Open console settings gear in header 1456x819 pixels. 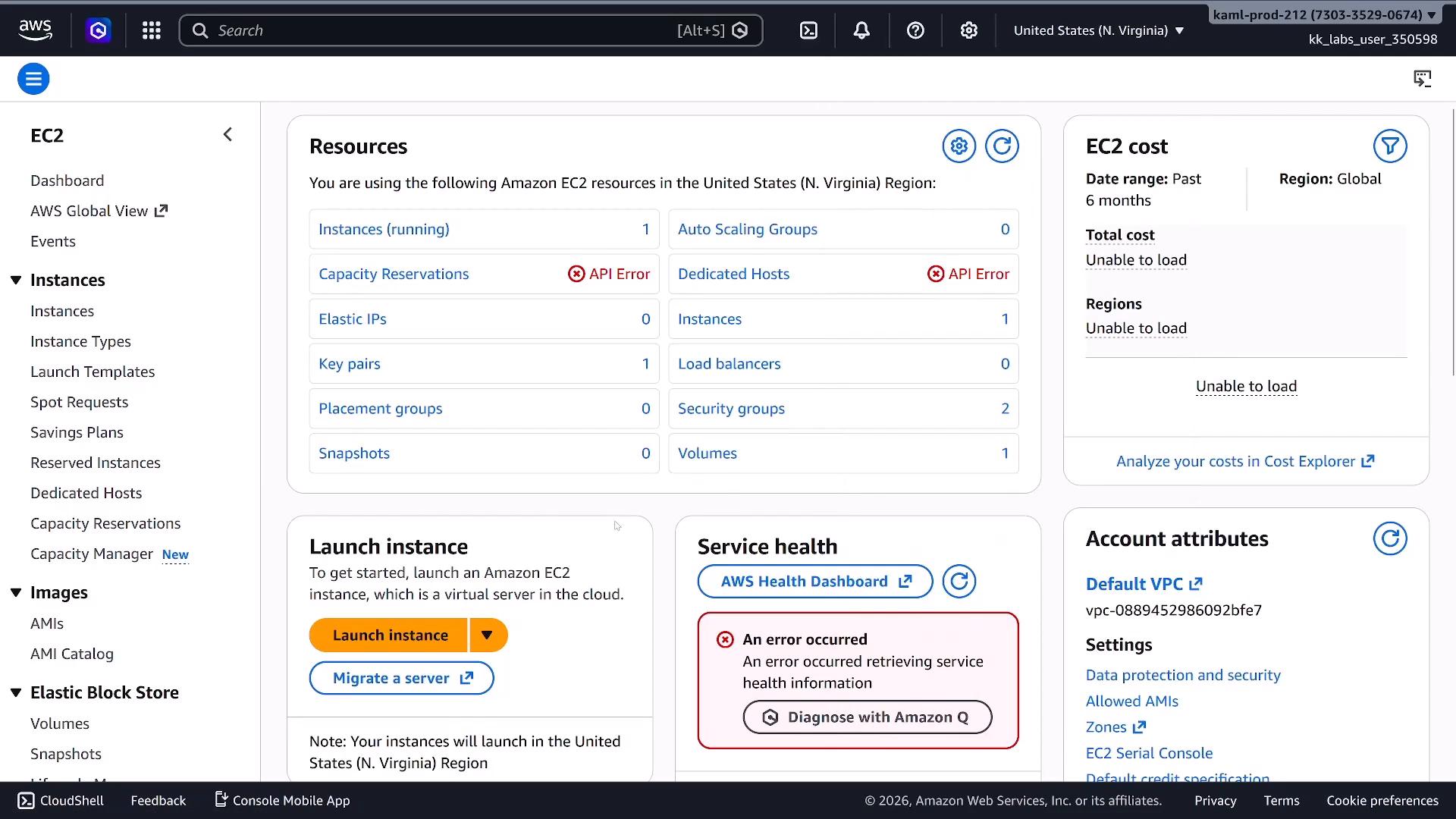click(968, 30)
